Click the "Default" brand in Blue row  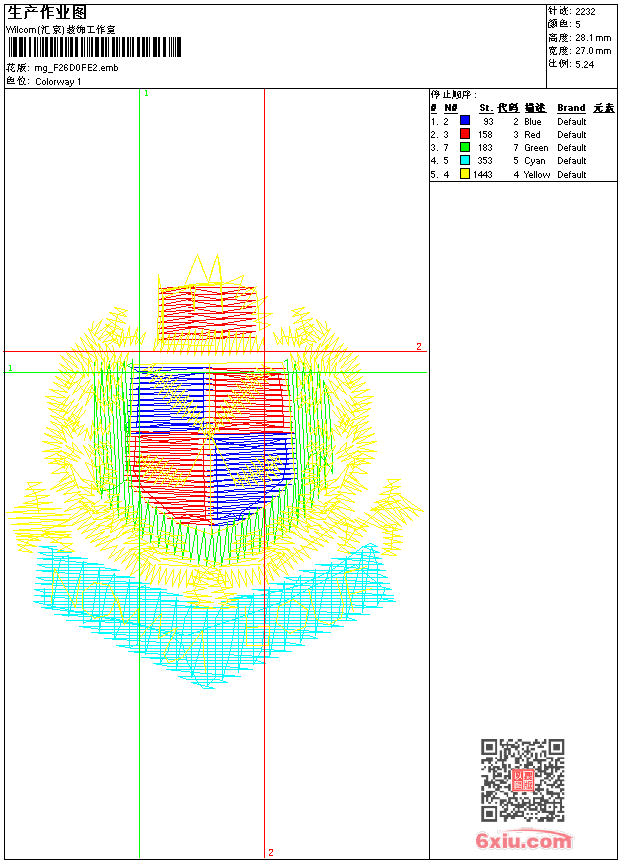point(572,122)
